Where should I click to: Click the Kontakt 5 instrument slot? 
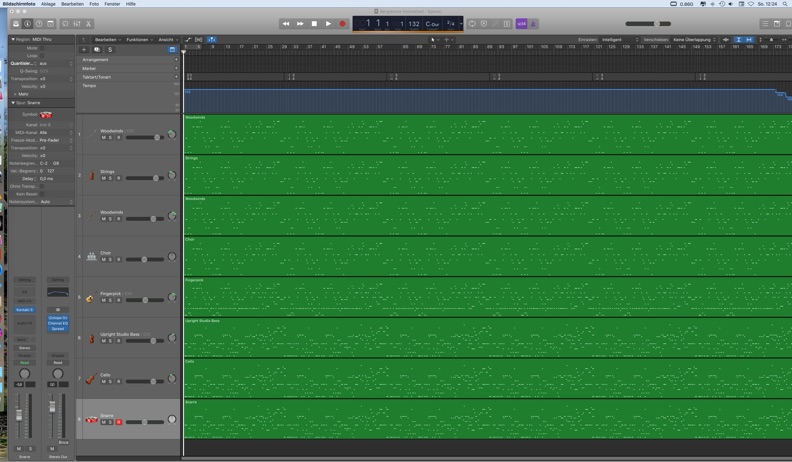coord(24,310)
